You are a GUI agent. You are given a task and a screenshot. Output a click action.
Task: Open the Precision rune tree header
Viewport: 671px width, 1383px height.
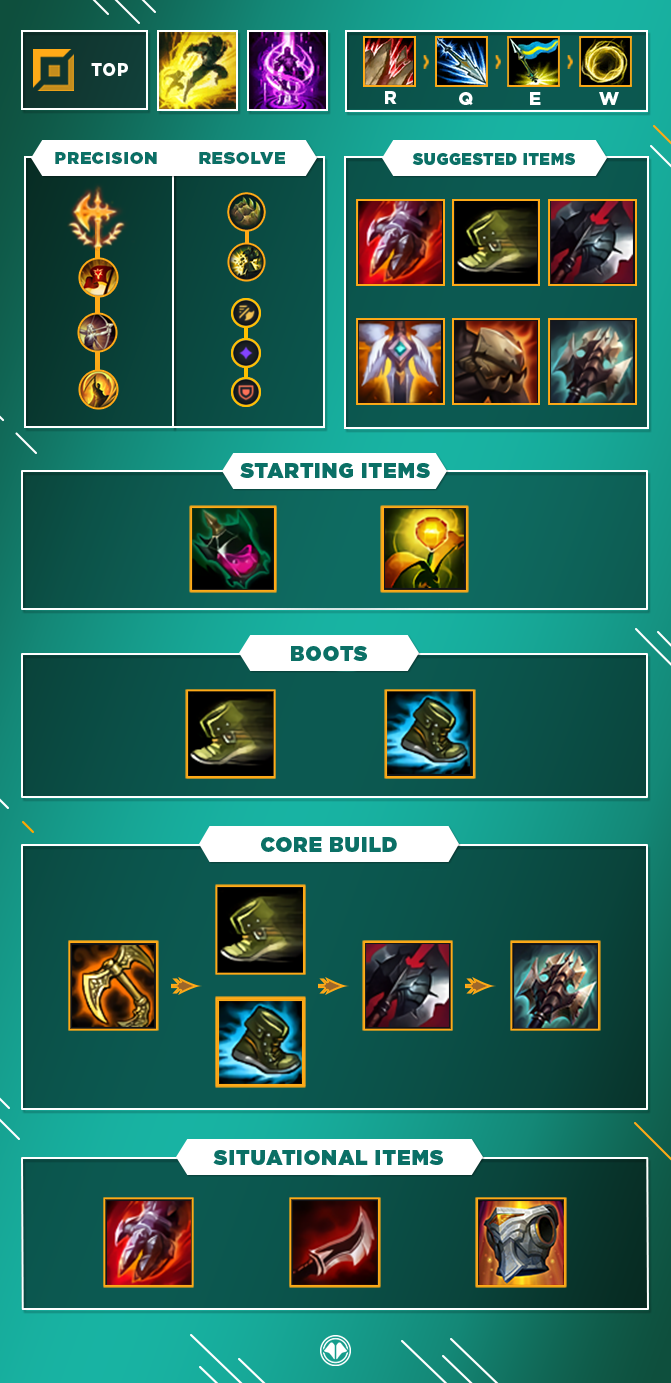coord(106,158)
